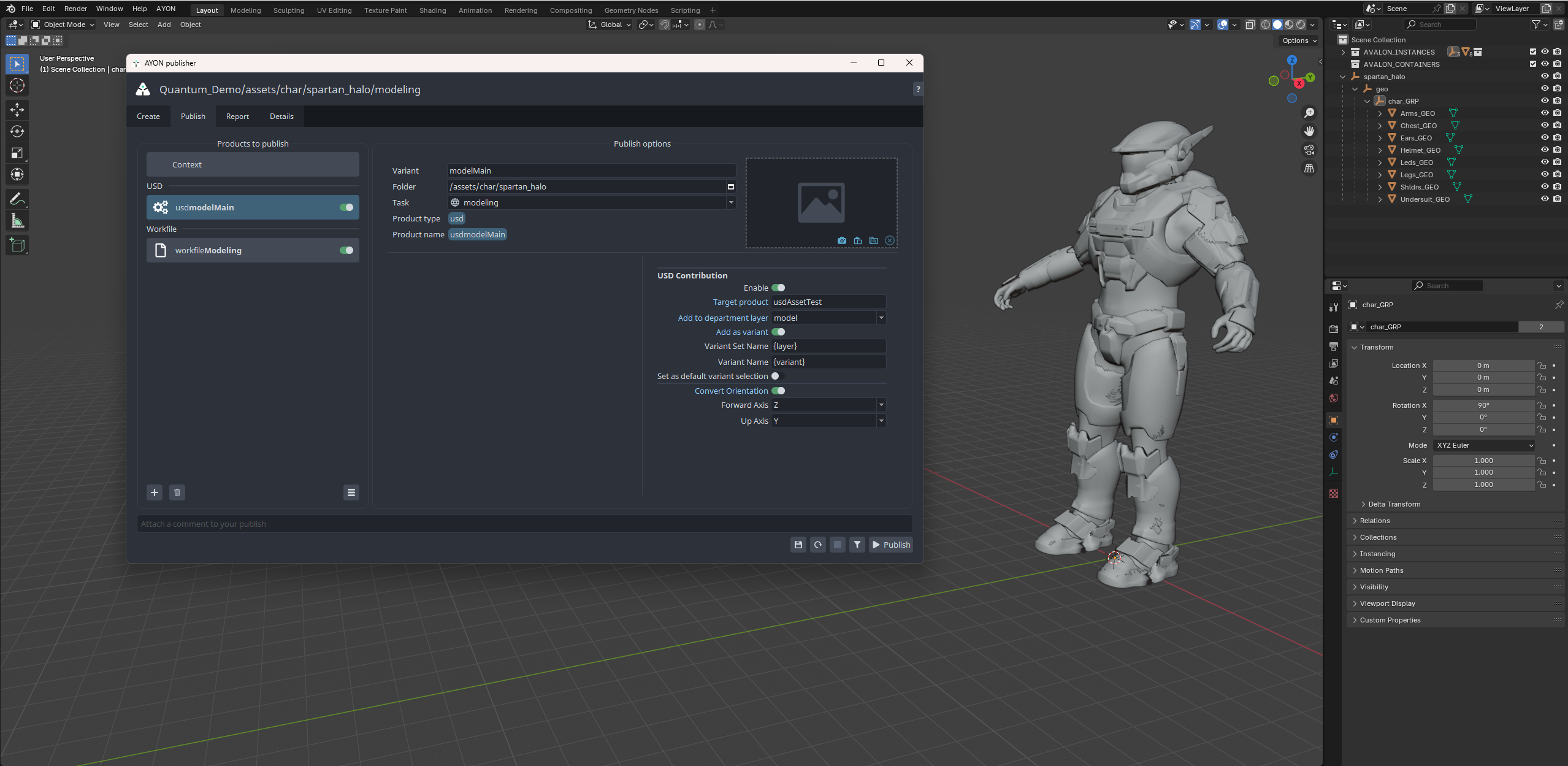Select the Cursor tool in viewport toolbar
This screenshot has height=766, width=1568.
pyautogui.click(x=17, y=86)
